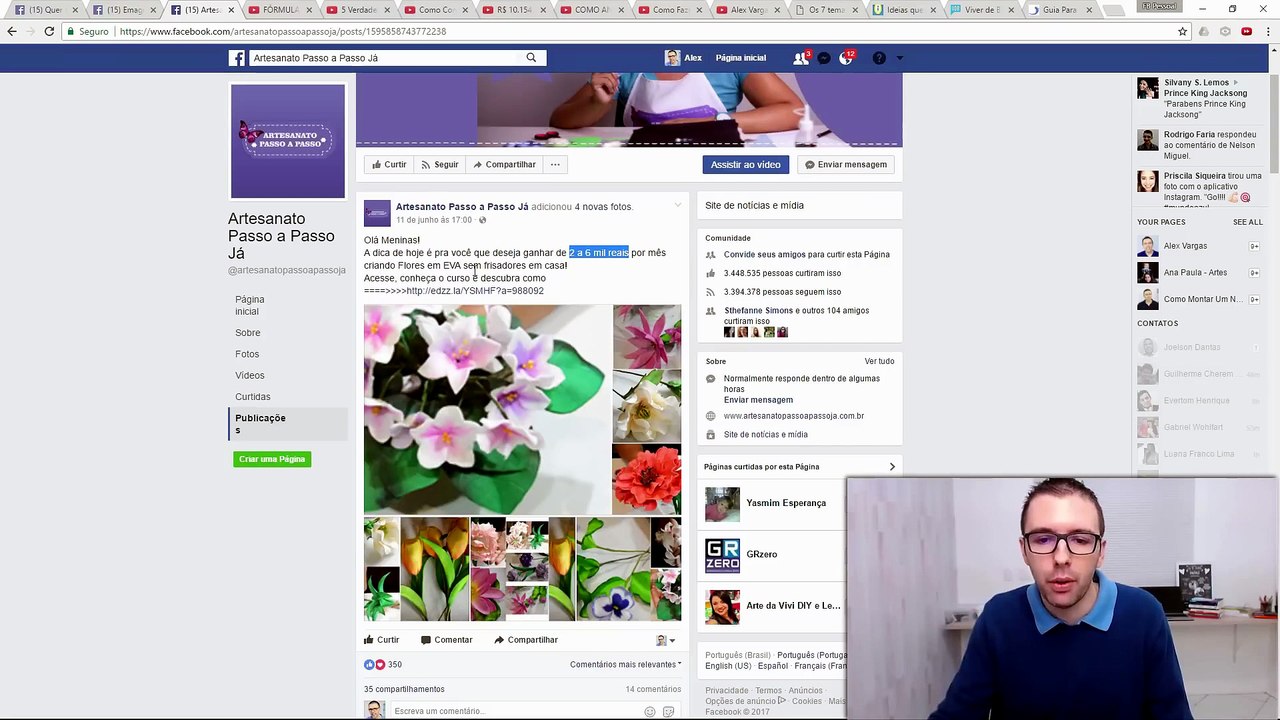The width and height of the screenshot is (1280, 720).
Task: Click Página inicial in top bar
Action: tap(741, 58)
